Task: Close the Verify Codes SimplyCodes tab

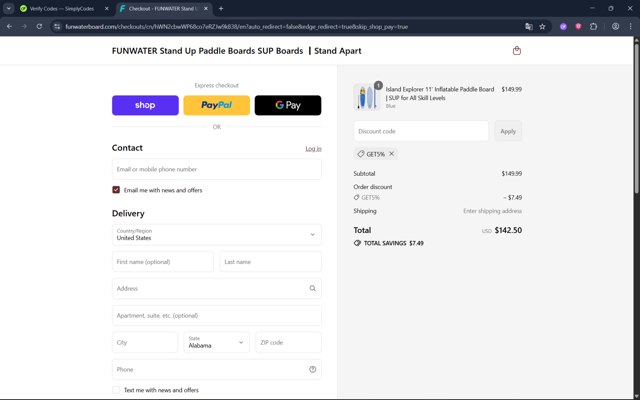Action: [107, 9]
